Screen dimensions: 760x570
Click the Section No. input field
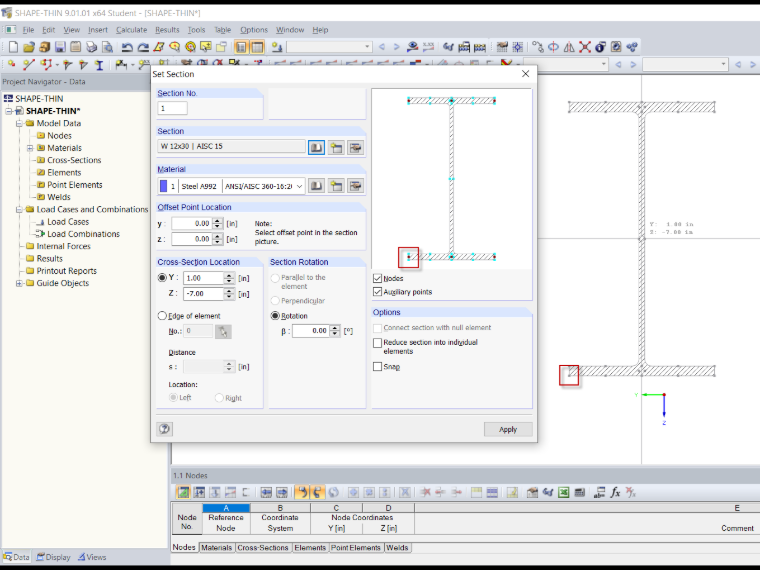click(172, 108)
